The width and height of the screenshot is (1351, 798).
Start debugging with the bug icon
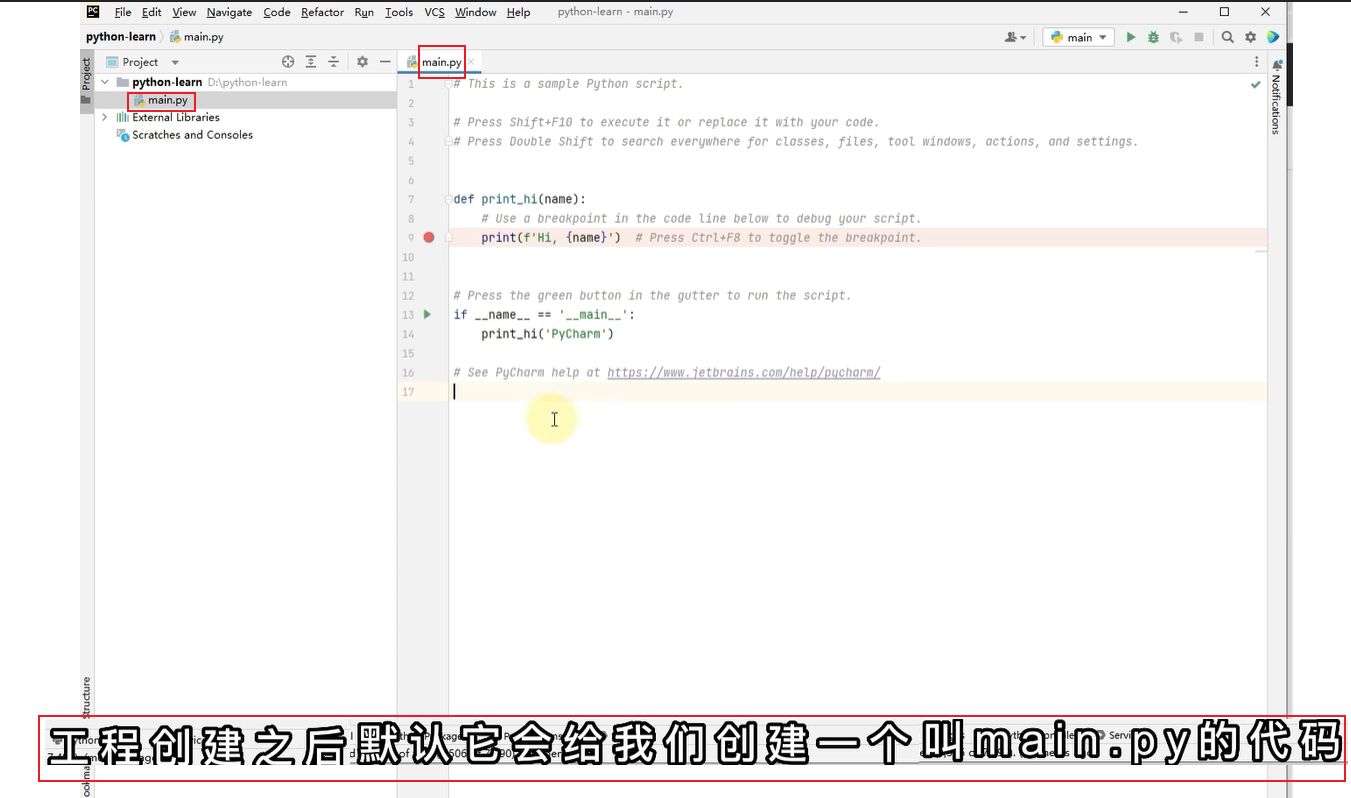[1153, 37]
